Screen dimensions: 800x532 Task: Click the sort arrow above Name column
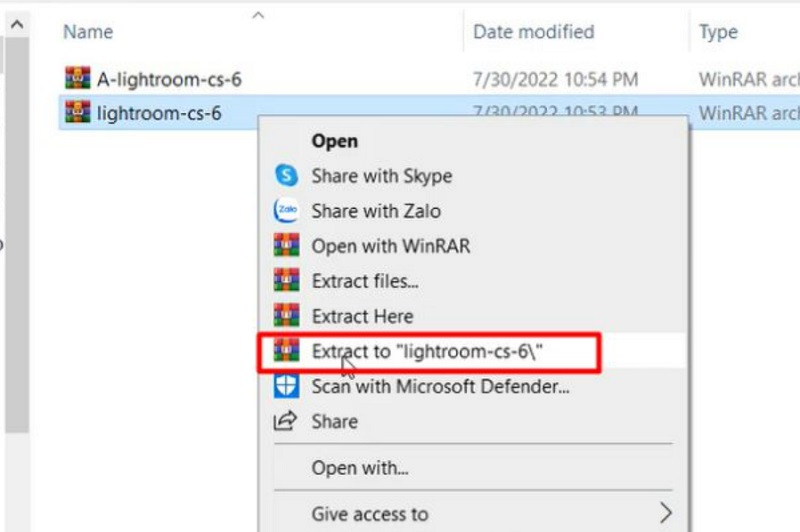(x=259, y=15)
